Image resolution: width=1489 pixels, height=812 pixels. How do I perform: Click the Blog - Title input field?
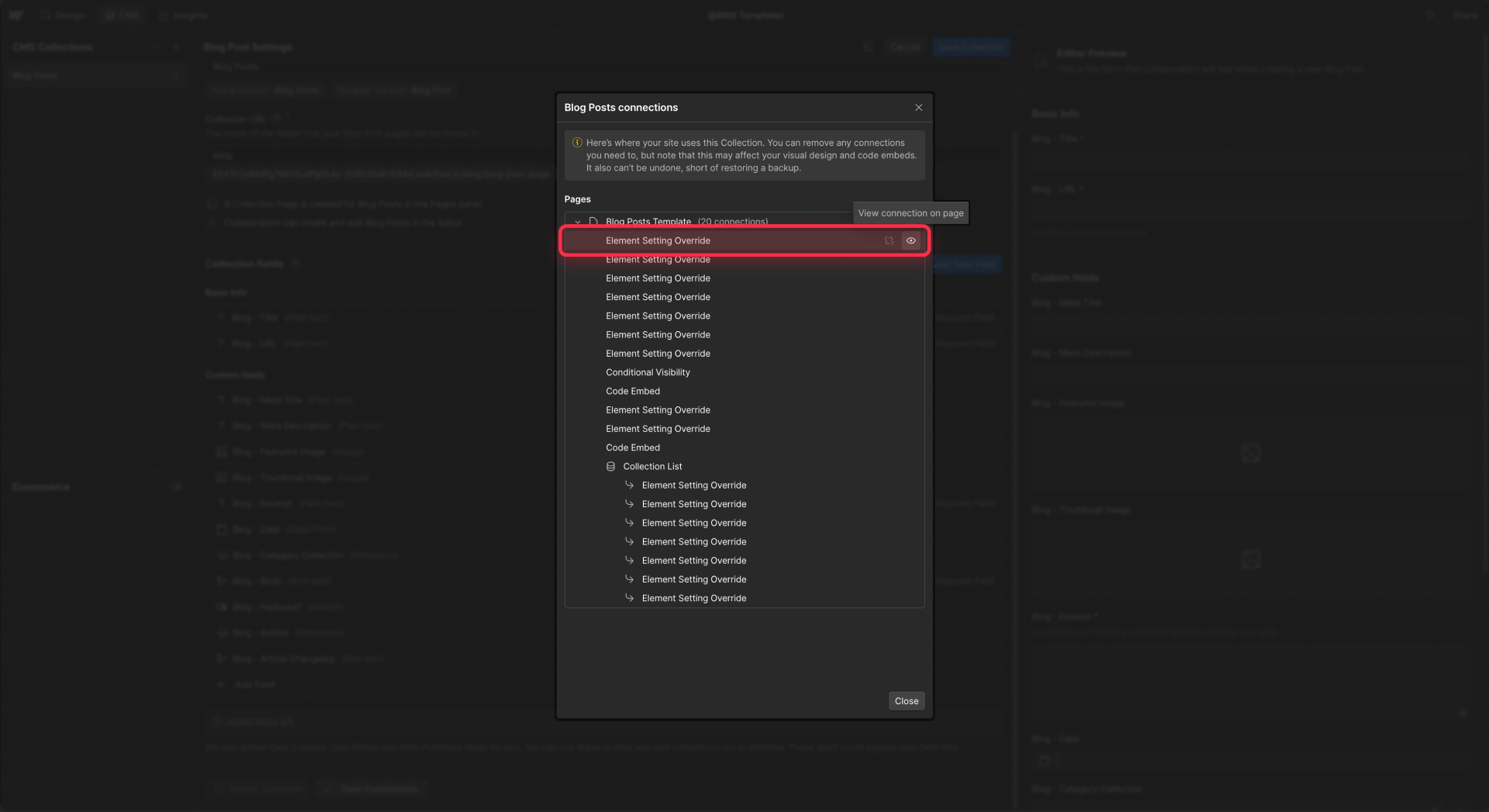[1252, 161]
